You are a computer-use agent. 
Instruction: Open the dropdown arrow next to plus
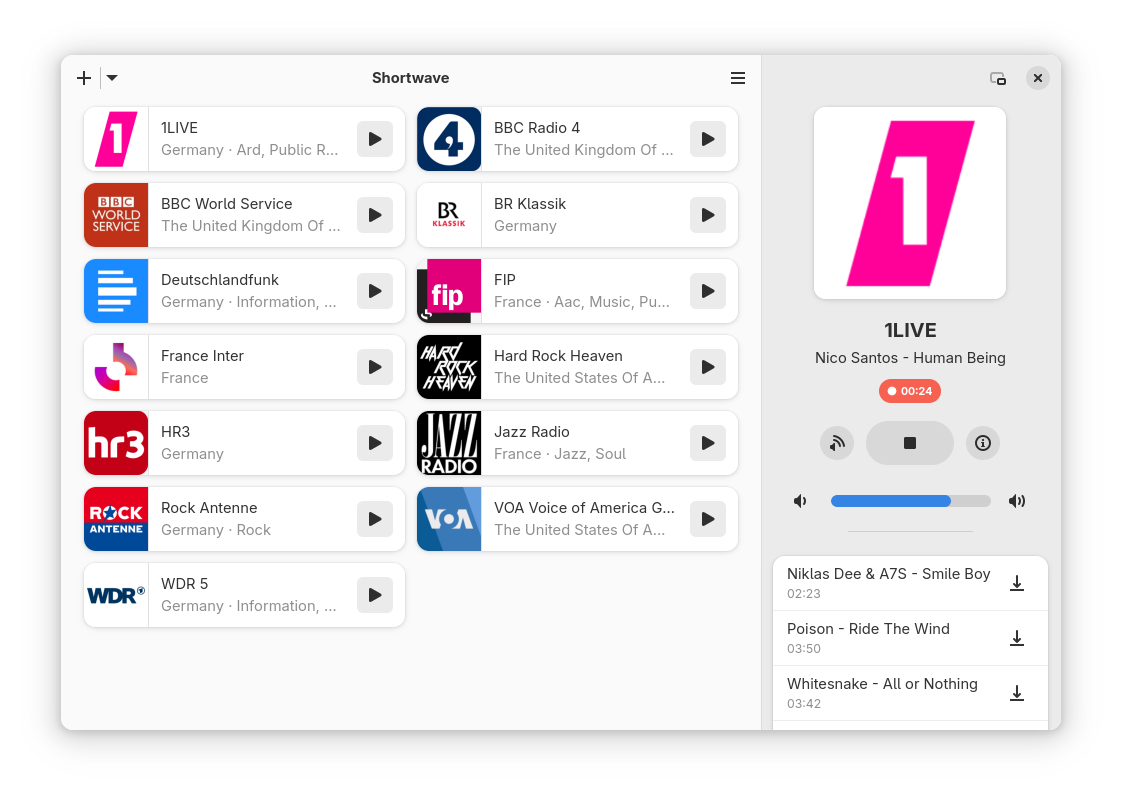tap(112, 78)
